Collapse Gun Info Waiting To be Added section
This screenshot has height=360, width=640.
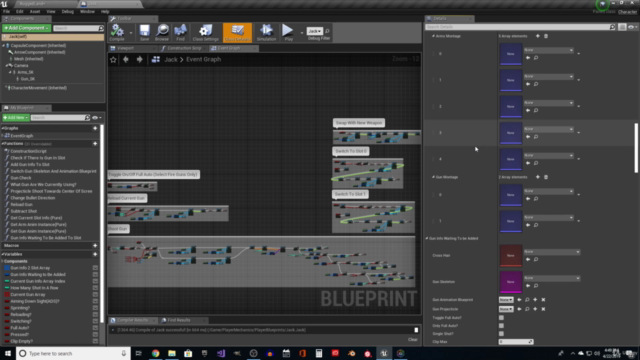[427, 238]
